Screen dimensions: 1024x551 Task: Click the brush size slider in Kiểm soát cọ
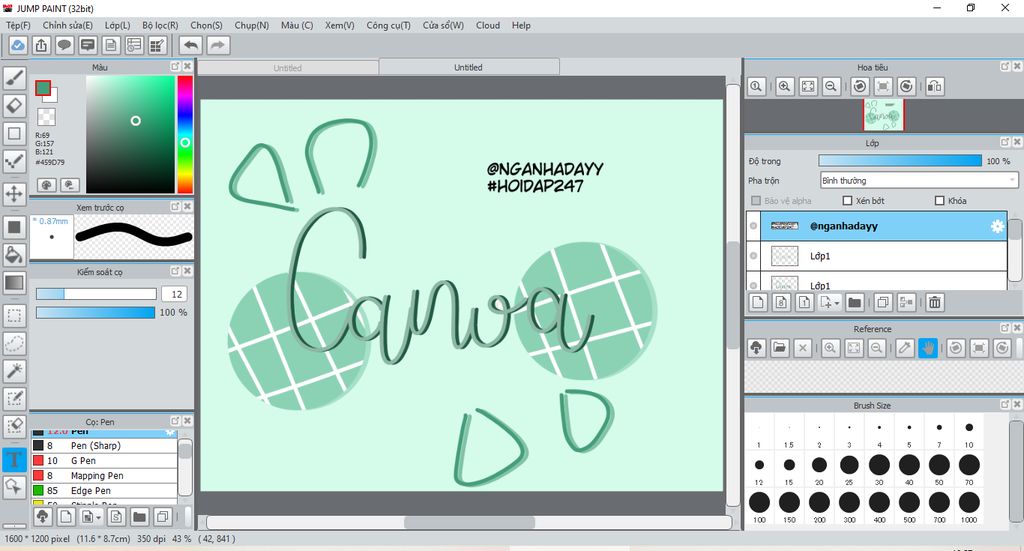96,294
